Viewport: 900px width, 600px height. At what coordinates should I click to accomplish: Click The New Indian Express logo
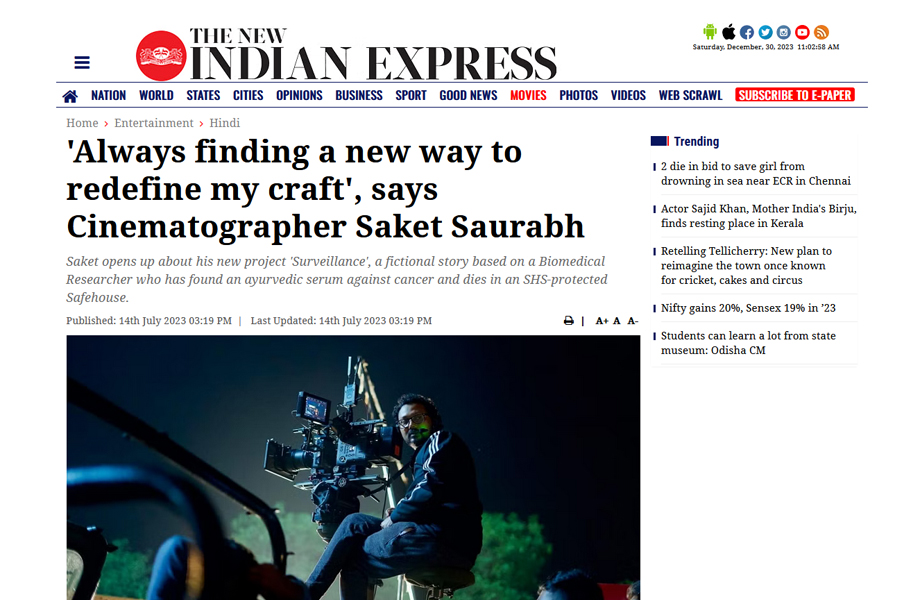(346, 55)
